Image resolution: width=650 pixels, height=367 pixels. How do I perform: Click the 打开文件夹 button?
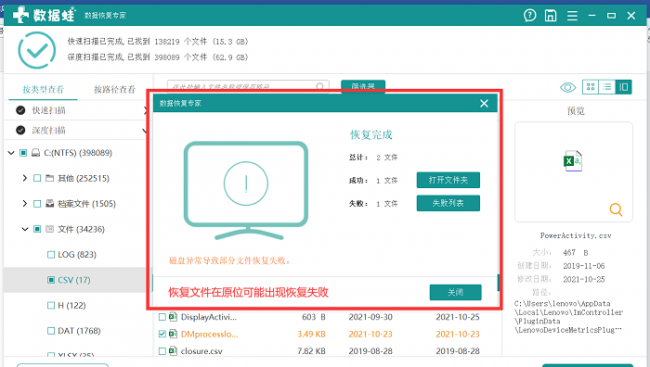[448, 180]
